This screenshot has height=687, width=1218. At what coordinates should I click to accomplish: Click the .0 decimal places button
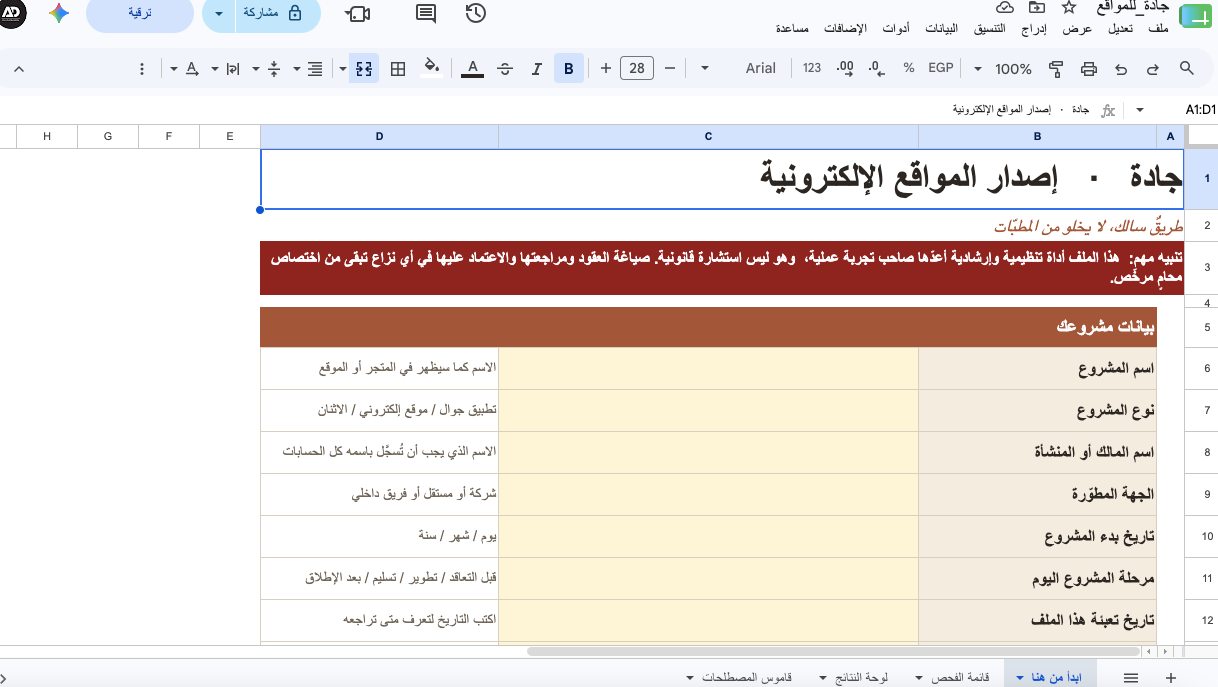pos(877,68)
